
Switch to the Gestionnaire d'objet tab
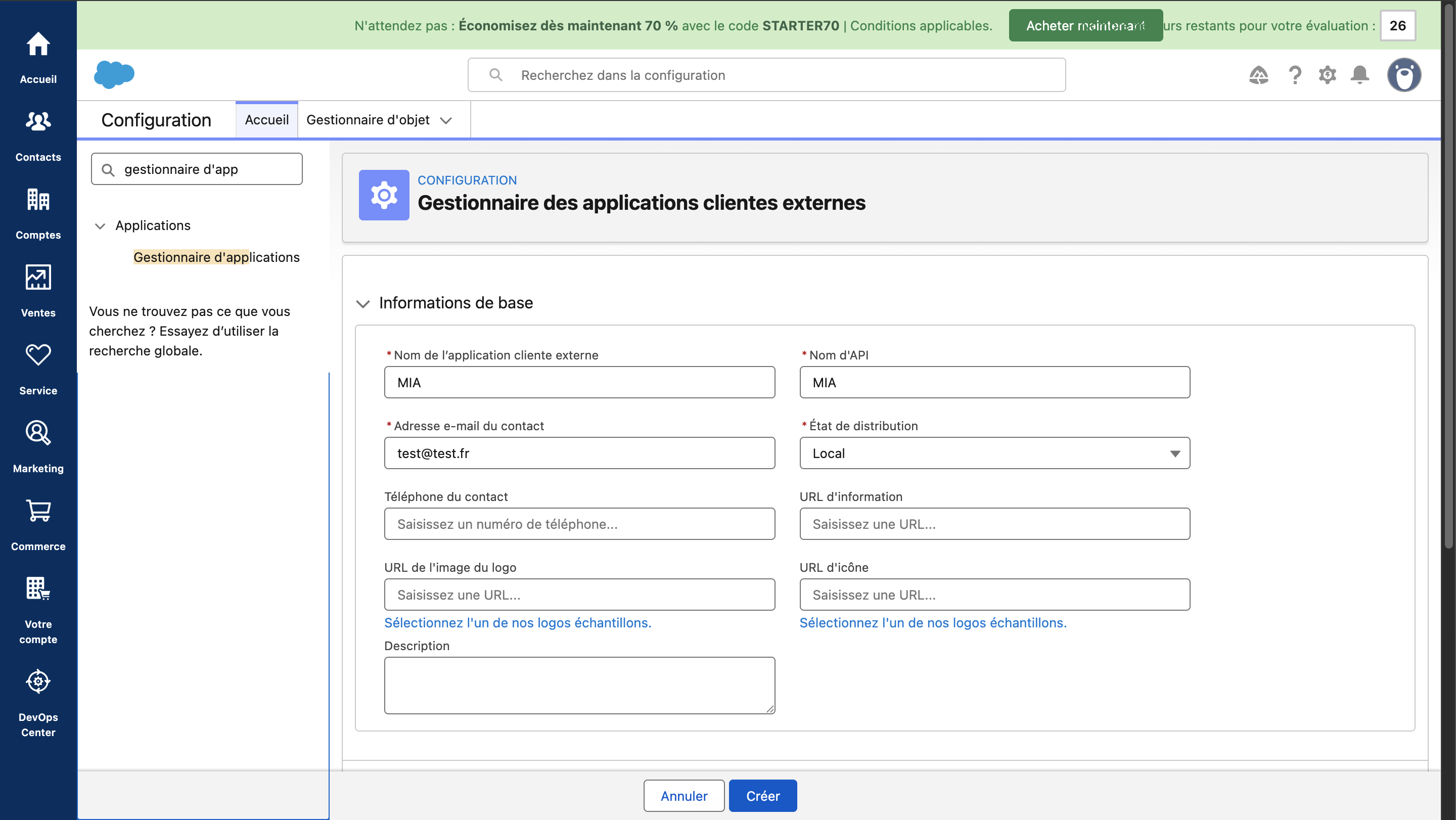click(x=368, y=120)
